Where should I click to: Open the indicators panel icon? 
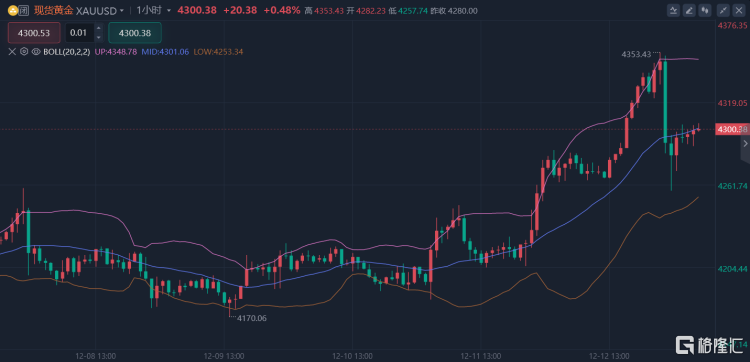point(674,10)
